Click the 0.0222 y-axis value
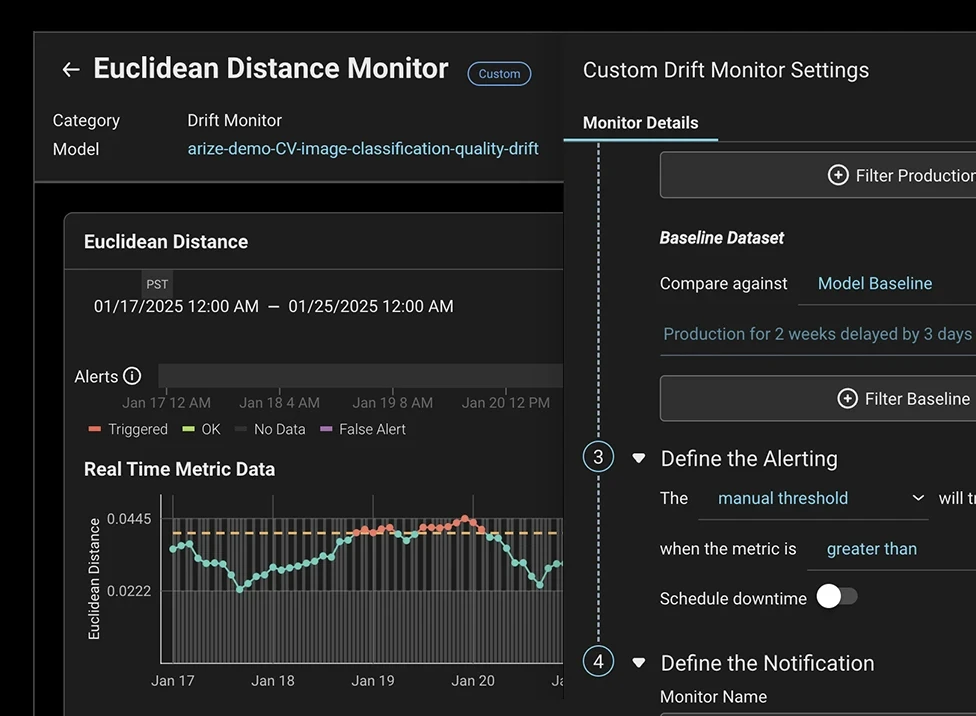 point(129,591)
